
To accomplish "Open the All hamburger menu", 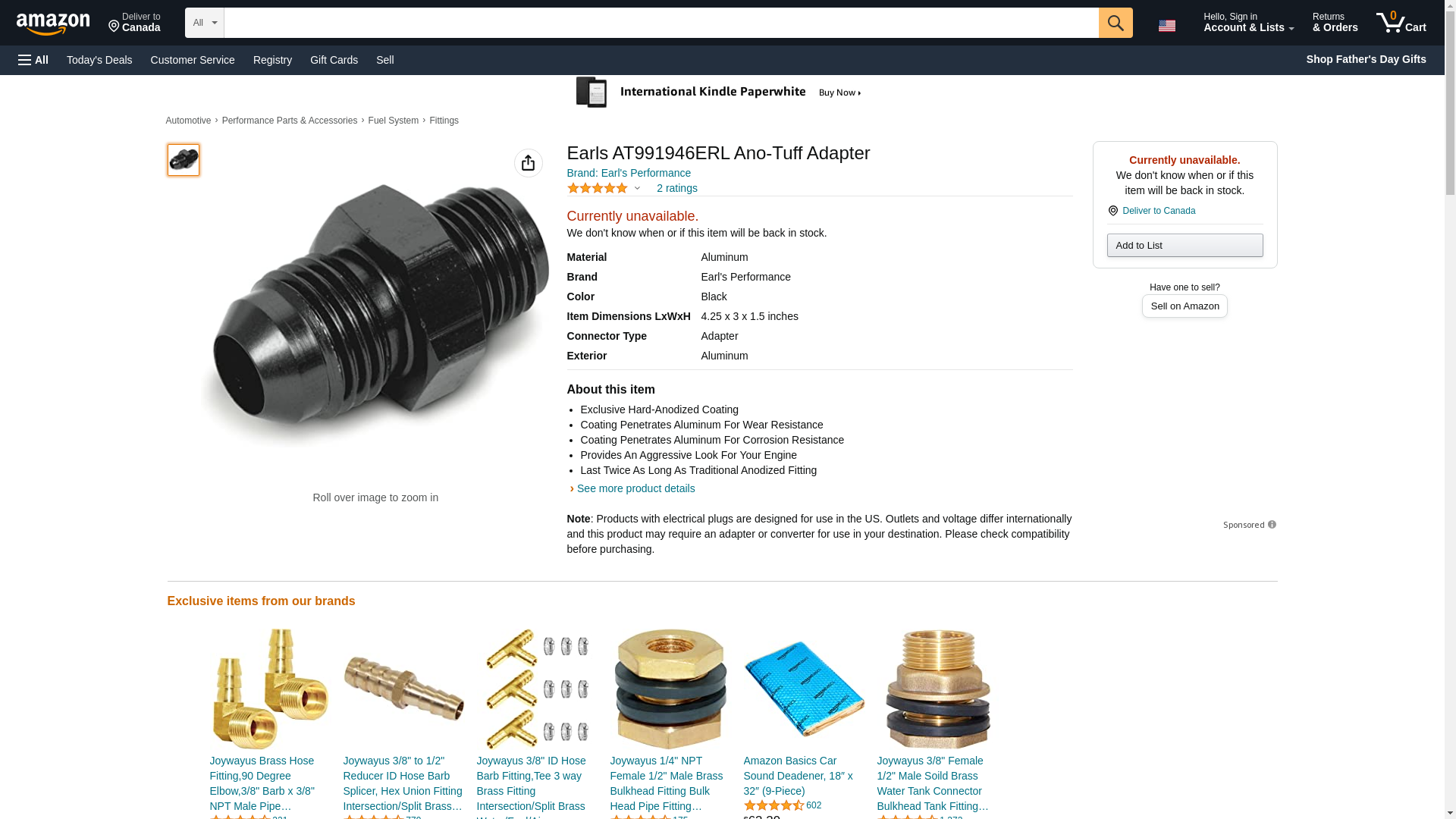I will click(x=33, y=60).
